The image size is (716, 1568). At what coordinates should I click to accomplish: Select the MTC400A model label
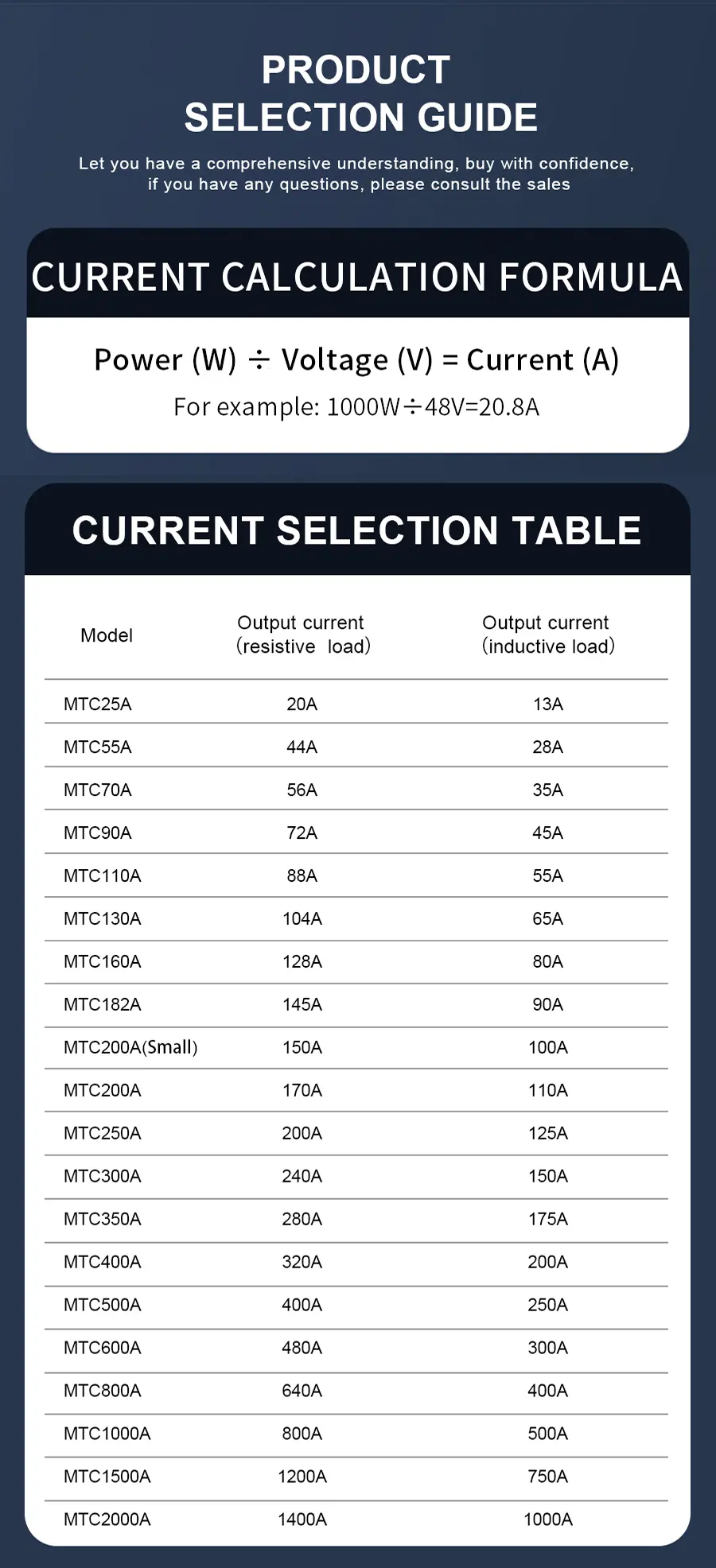103,1263
